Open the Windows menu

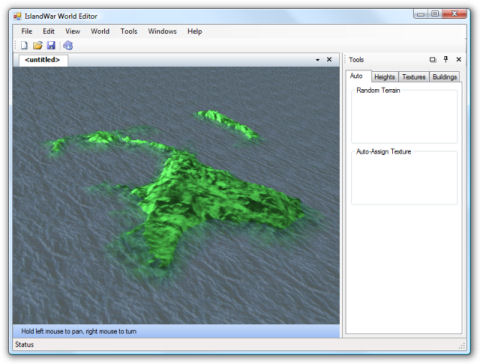point(162,31)
